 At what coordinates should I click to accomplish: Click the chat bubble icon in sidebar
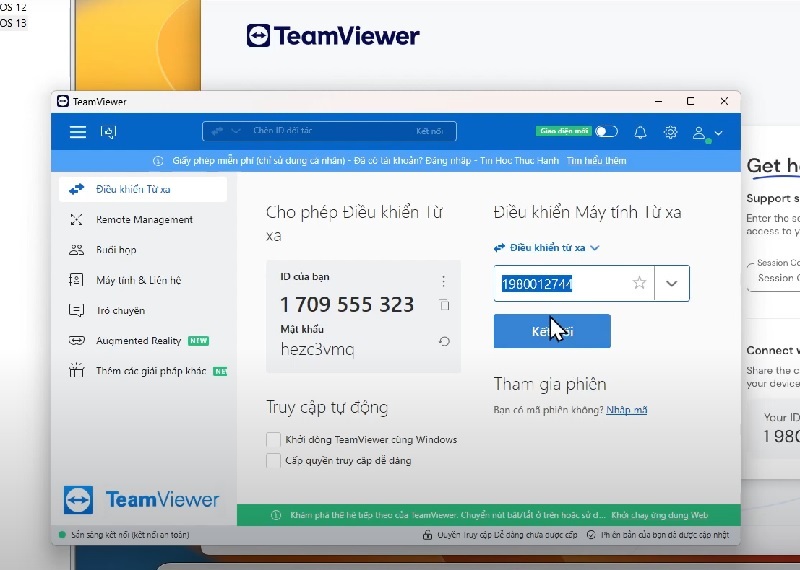(76, 310)
